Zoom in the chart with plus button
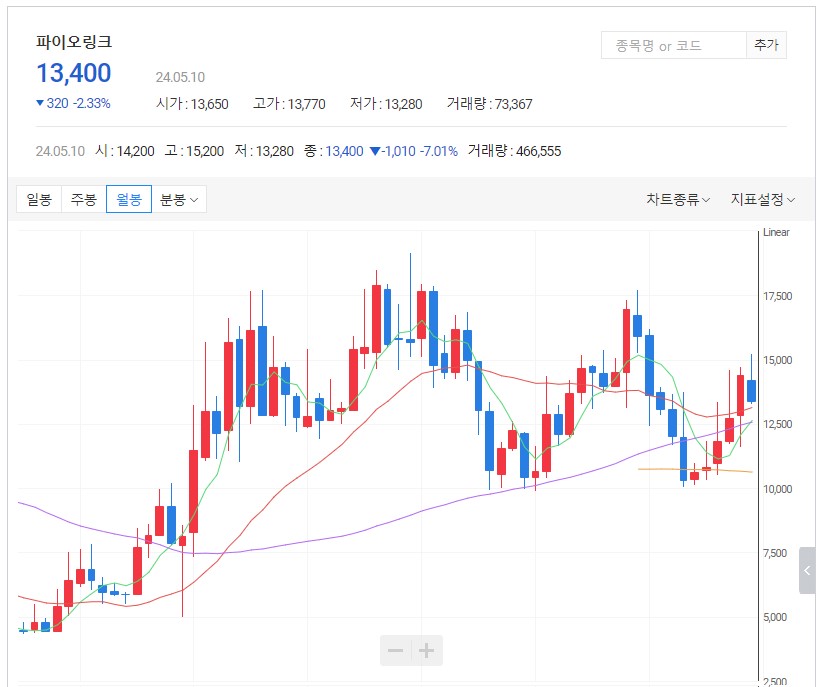Image resolution: width=821 pixels, height=687 pixels. click(427, 651)
